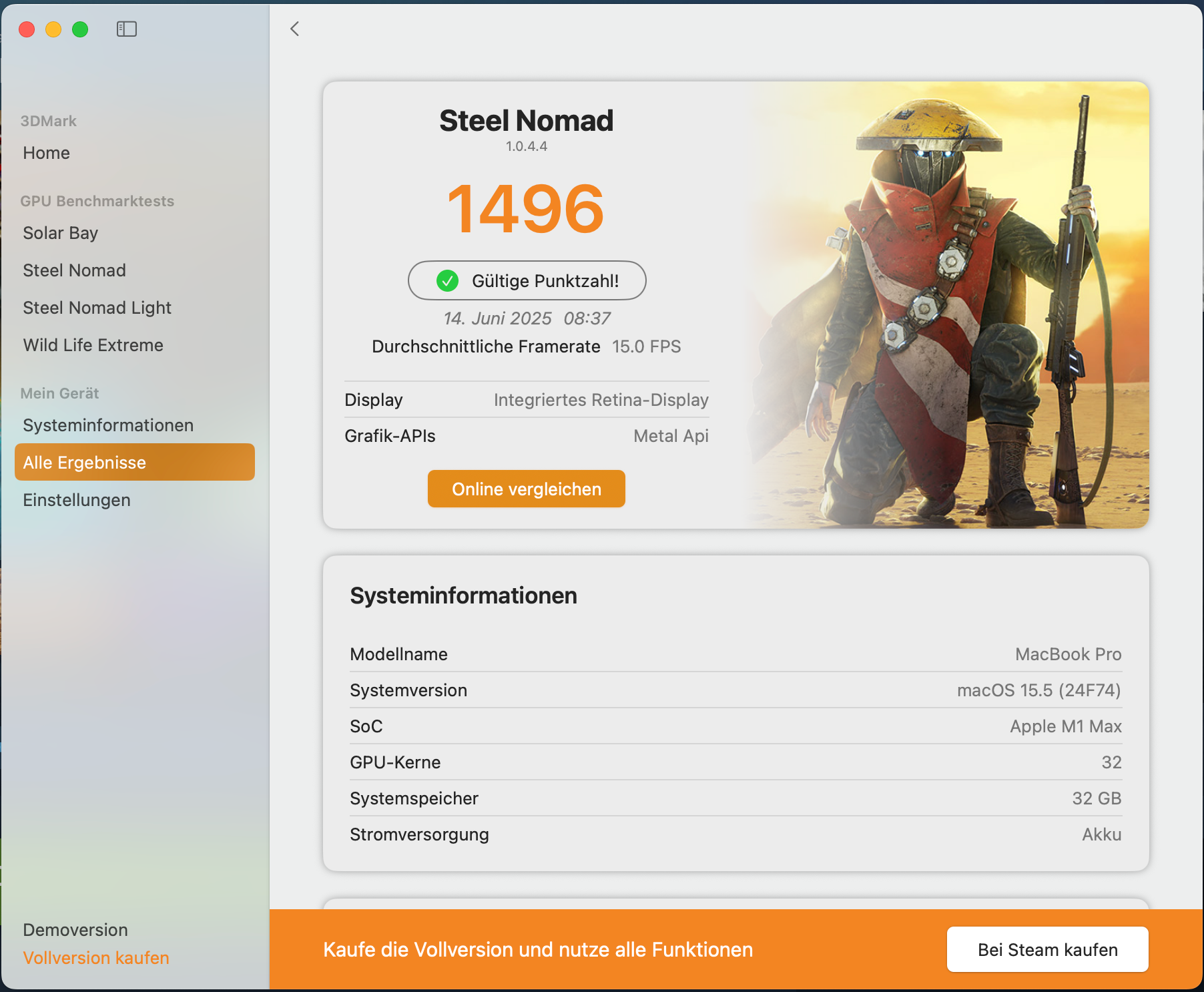Screen dimensions: 1204x992
Task: Close the window with red button
Action: point(27,29)
